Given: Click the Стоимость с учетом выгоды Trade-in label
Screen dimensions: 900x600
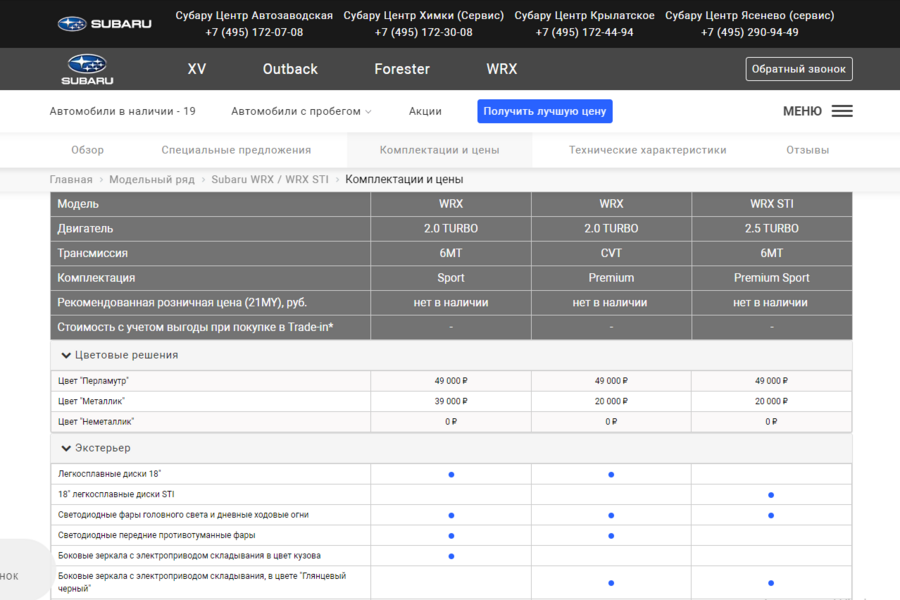Looking at the screenshot, I should [195, 327].
